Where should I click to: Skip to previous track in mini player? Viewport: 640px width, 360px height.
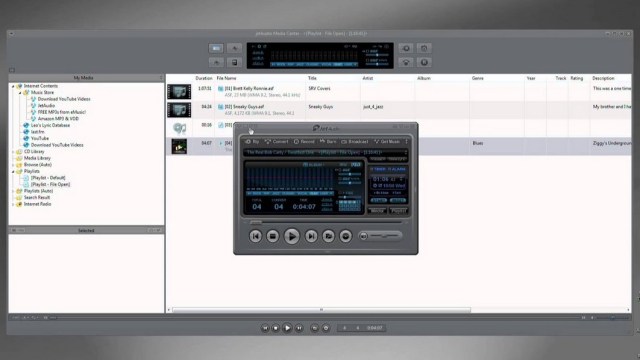(256, 236)
